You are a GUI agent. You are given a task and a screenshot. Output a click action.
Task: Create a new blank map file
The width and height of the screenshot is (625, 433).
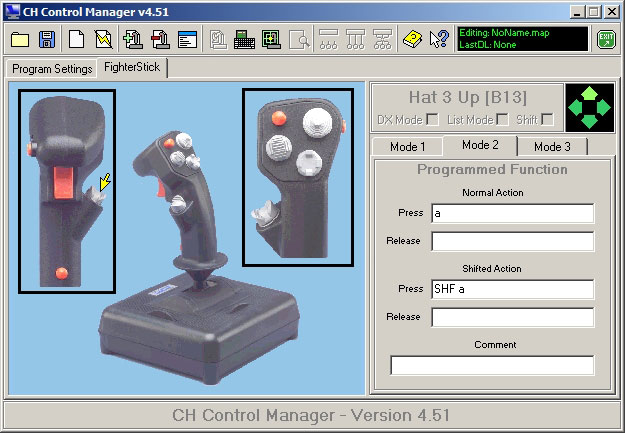coord(76,39)
